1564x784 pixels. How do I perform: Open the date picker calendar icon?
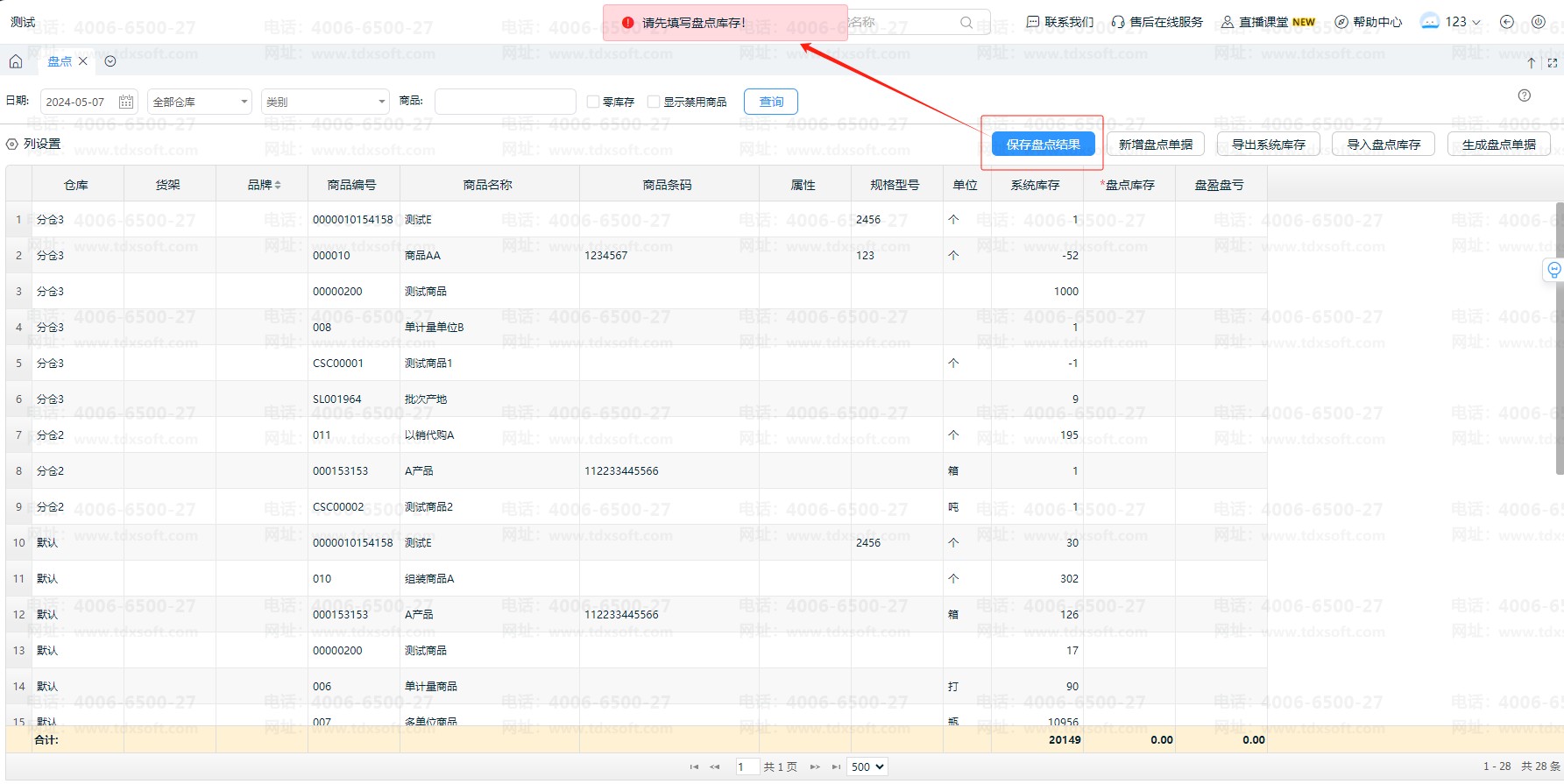126,102
